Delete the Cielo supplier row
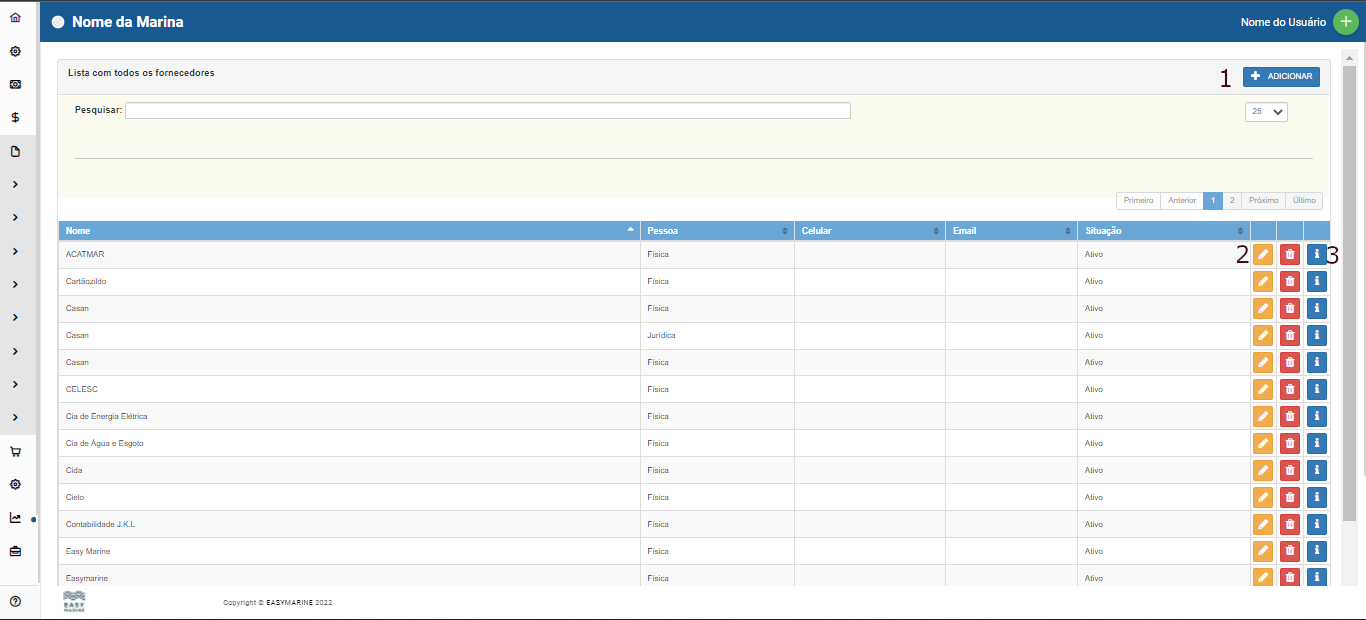This screenshot has height=620, width=1366. 1290,498
